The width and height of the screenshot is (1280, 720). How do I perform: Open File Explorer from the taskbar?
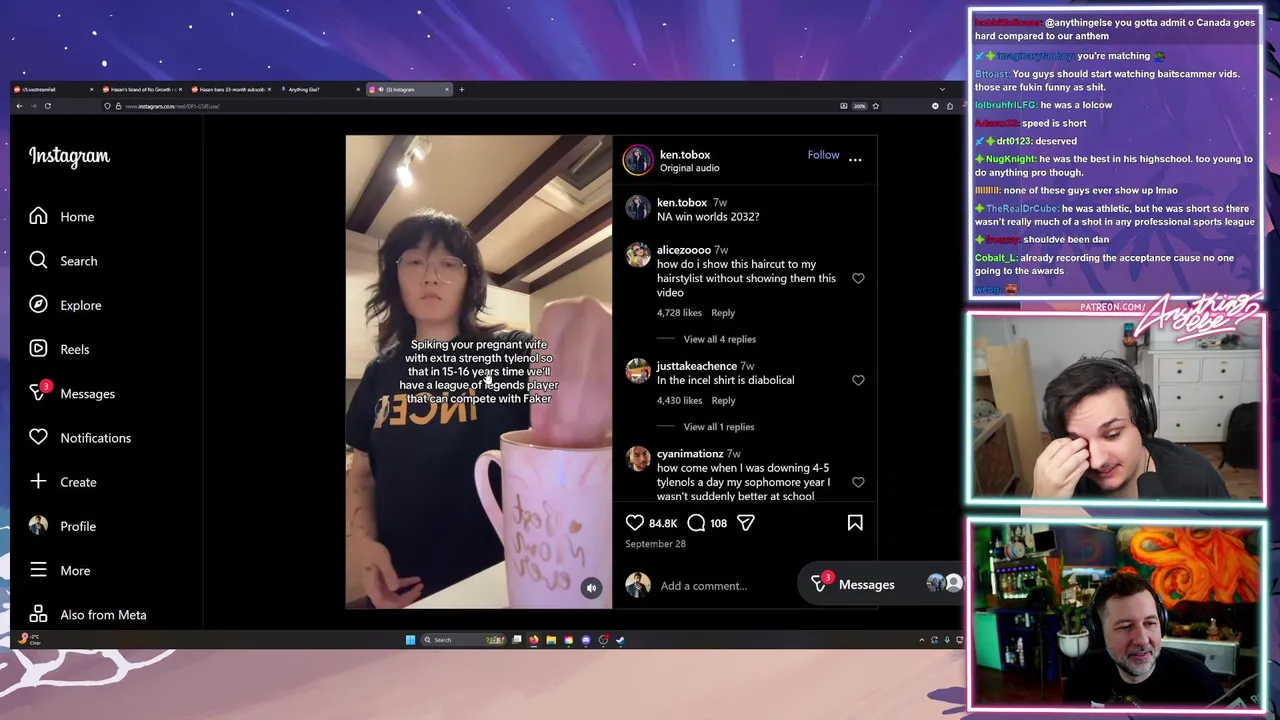click(551, 640)
